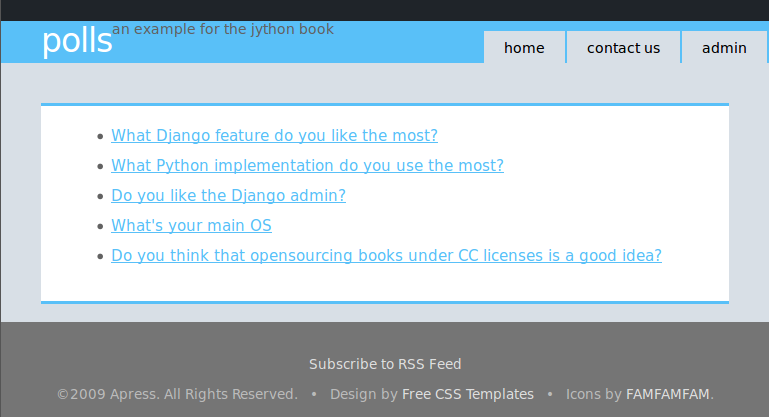This screenshot has width=769, height=417.
Task: Click the jython book subtitle text
Action: [223, 29]
